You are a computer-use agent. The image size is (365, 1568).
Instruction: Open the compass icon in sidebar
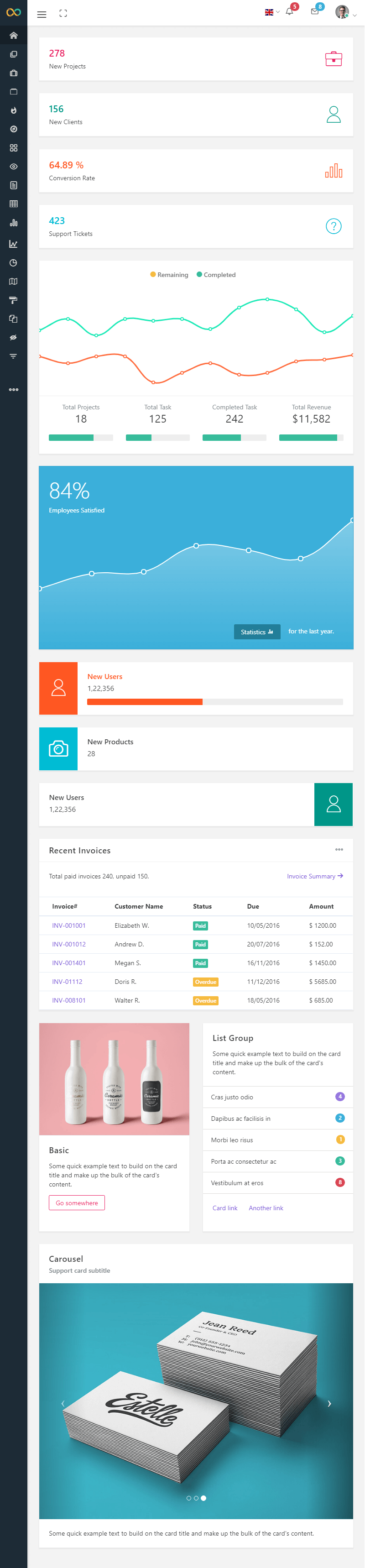tap(13, 129)
